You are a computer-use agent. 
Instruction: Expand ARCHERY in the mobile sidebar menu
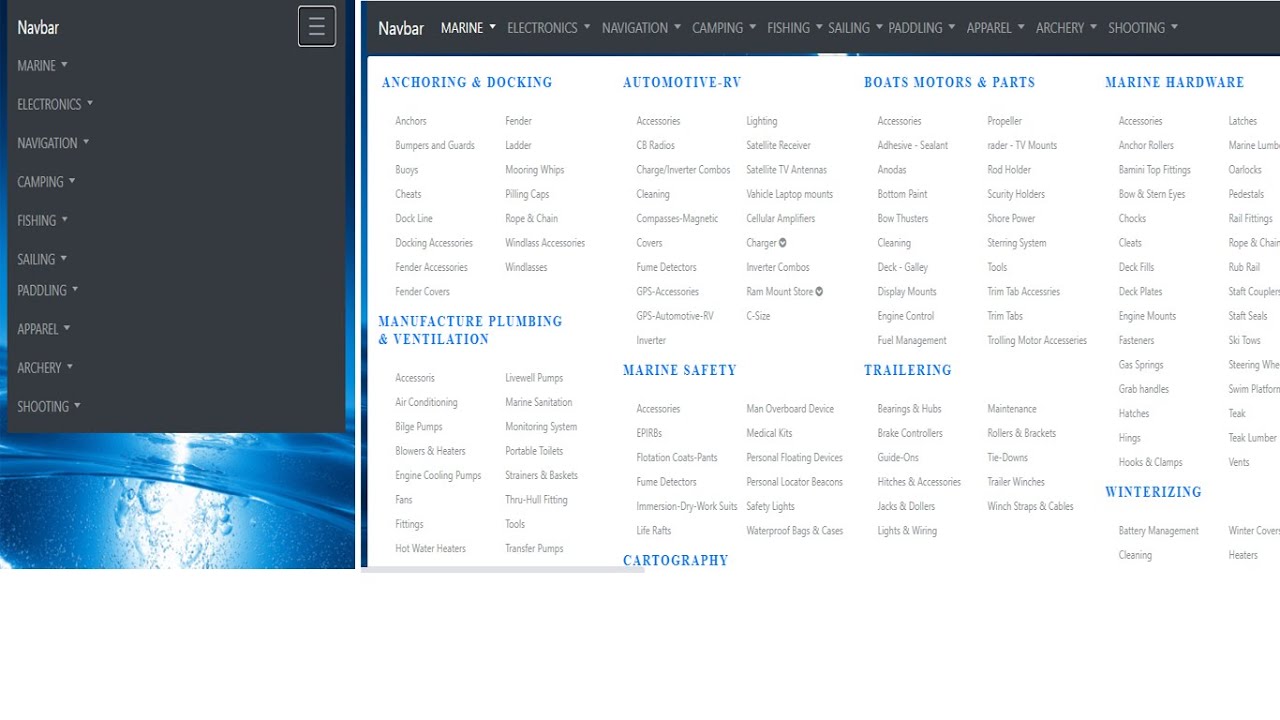(x=45, y=368)
